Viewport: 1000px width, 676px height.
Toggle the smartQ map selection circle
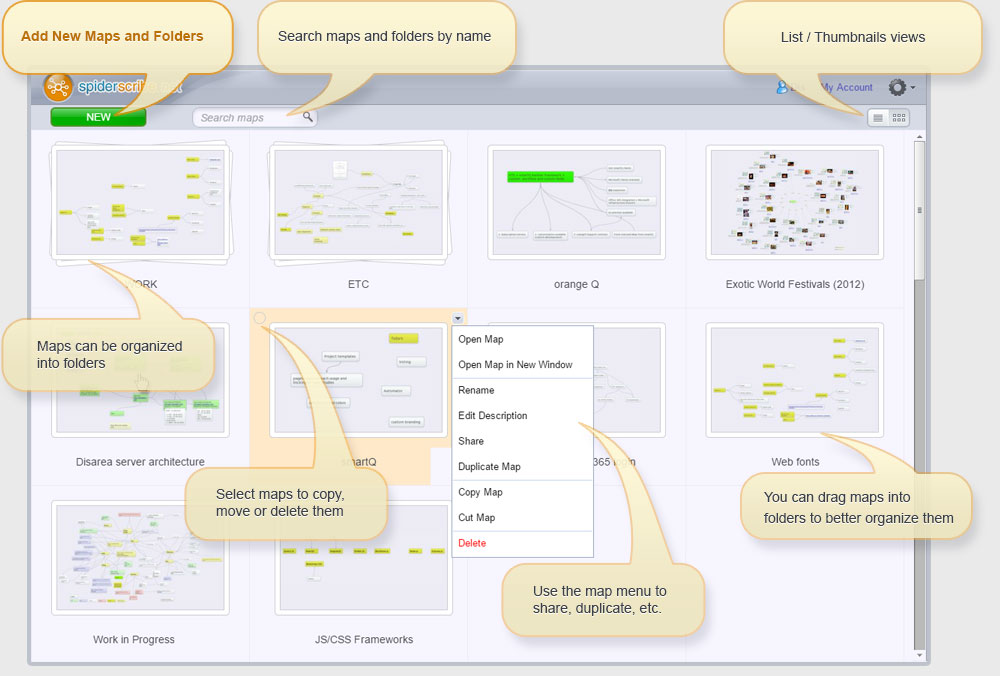260,318
